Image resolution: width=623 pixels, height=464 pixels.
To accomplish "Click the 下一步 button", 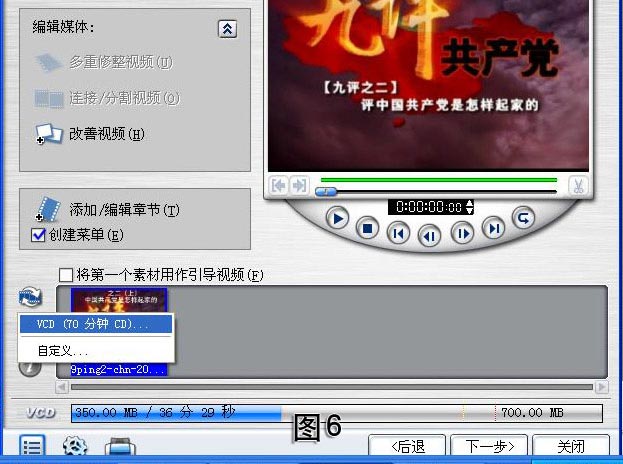I will pos(488,446).
